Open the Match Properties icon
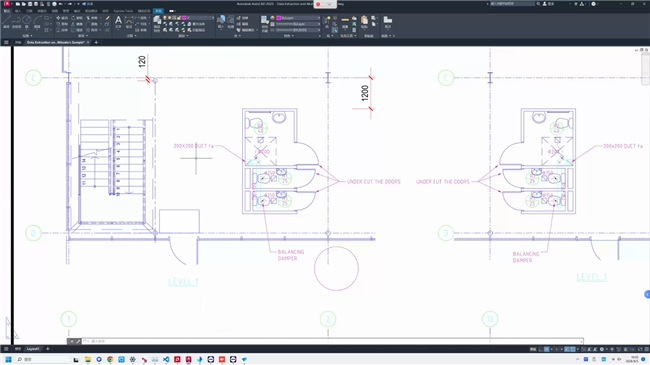 point(265,21)
